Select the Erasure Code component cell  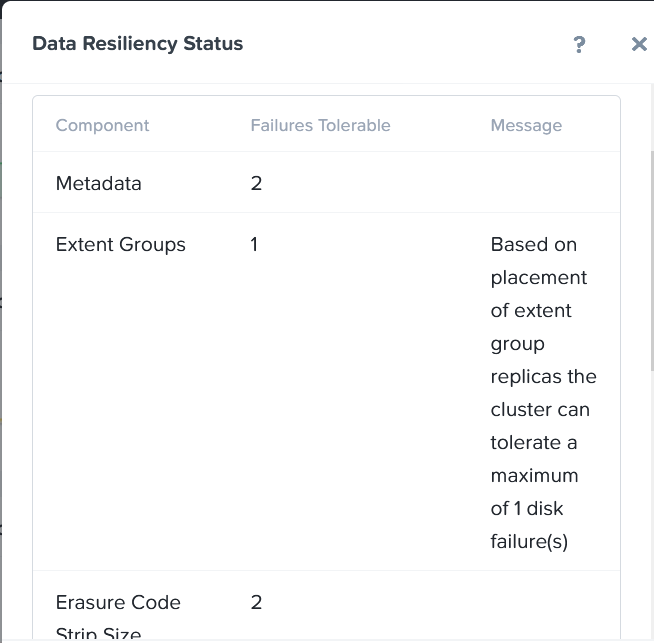pos(118,617)
